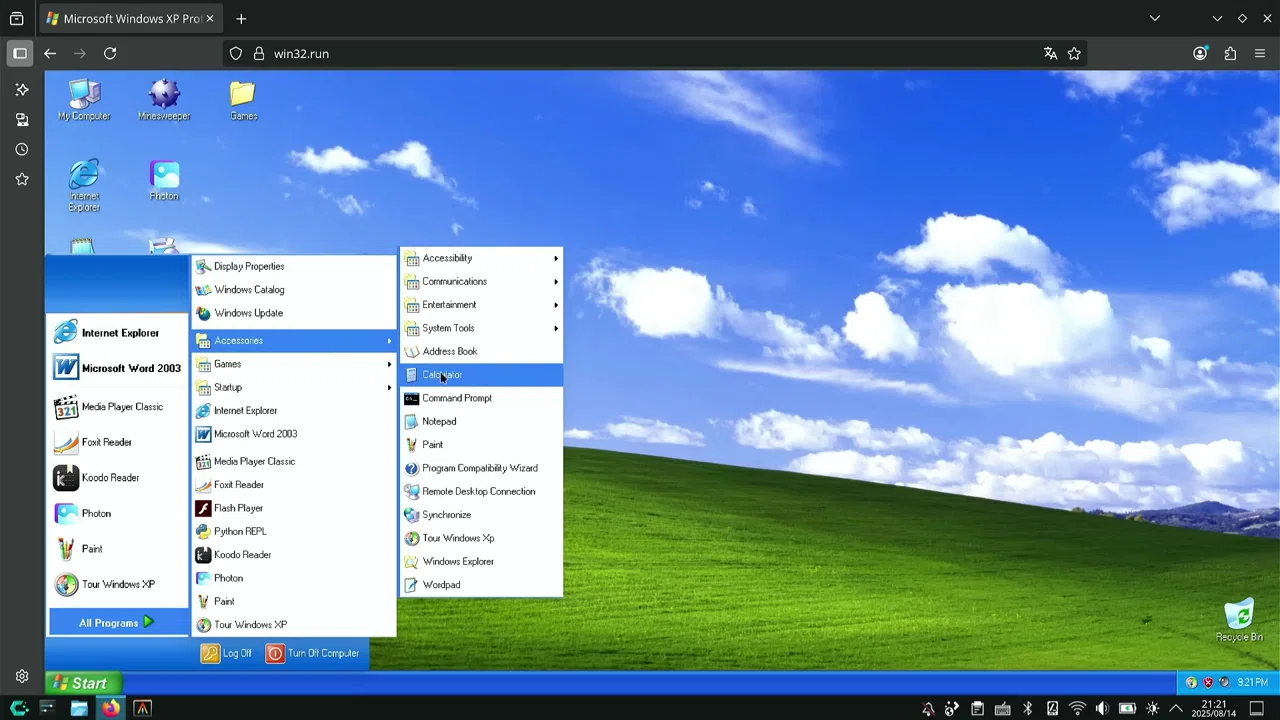The width and height of the screenshot is (1280, 720).
Task: Expand the System Tools submenu
Action: pos(481,328)
